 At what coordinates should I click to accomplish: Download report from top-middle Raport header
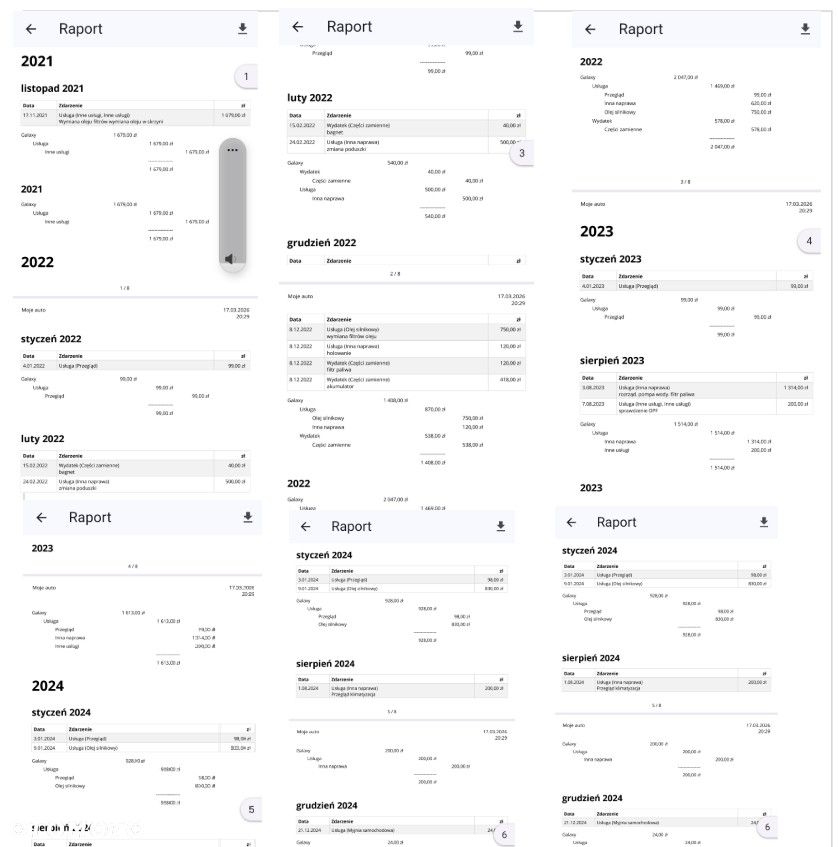(x=517, y=27)
